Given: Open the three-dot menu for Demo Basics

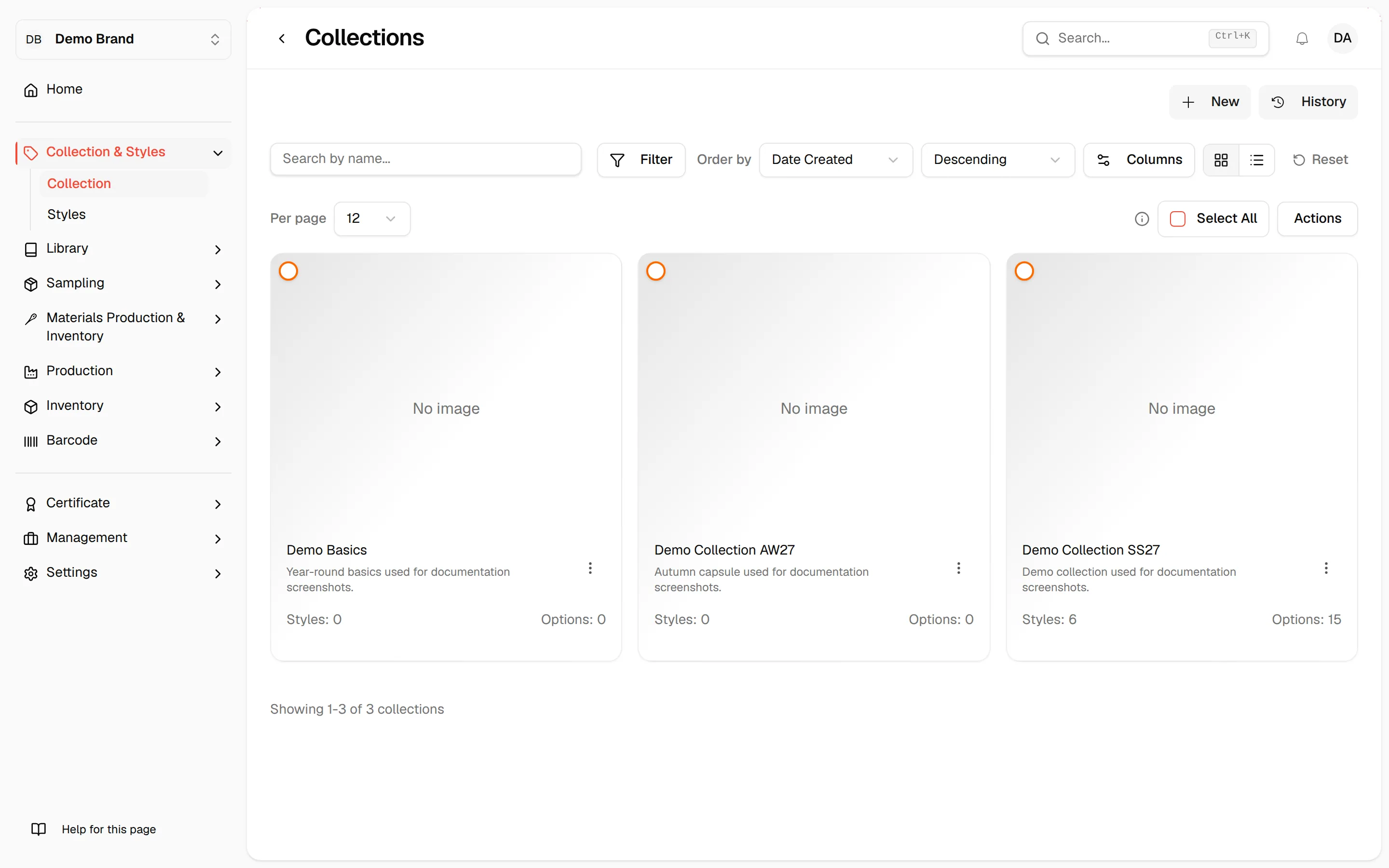Looking at the screenshot, I should (x=590, y=568).
